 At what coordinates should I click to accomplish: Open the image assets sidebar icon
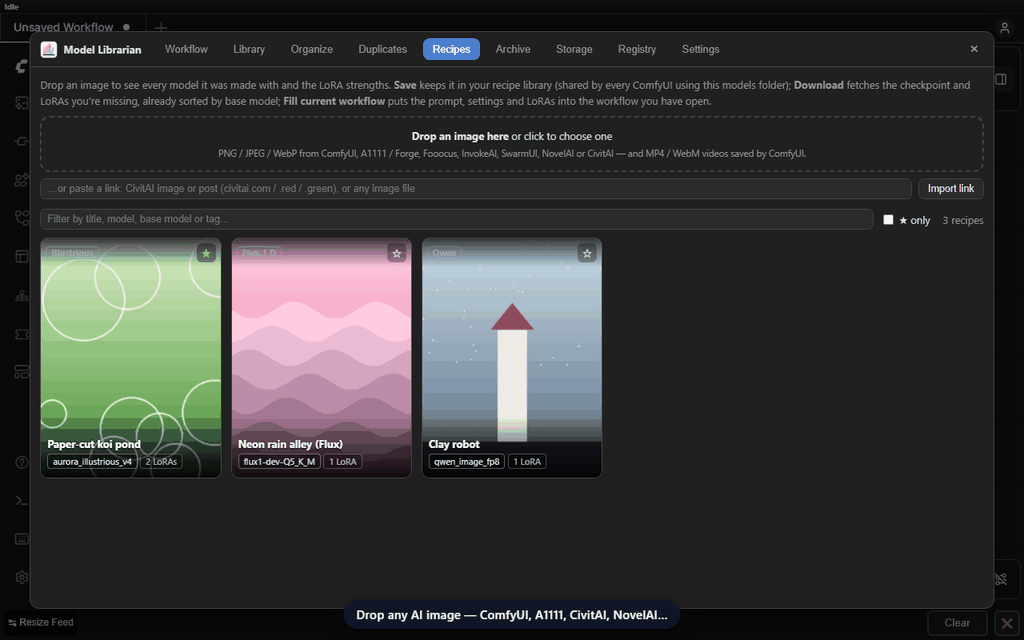pyautogui.click(x=22, y=103)
